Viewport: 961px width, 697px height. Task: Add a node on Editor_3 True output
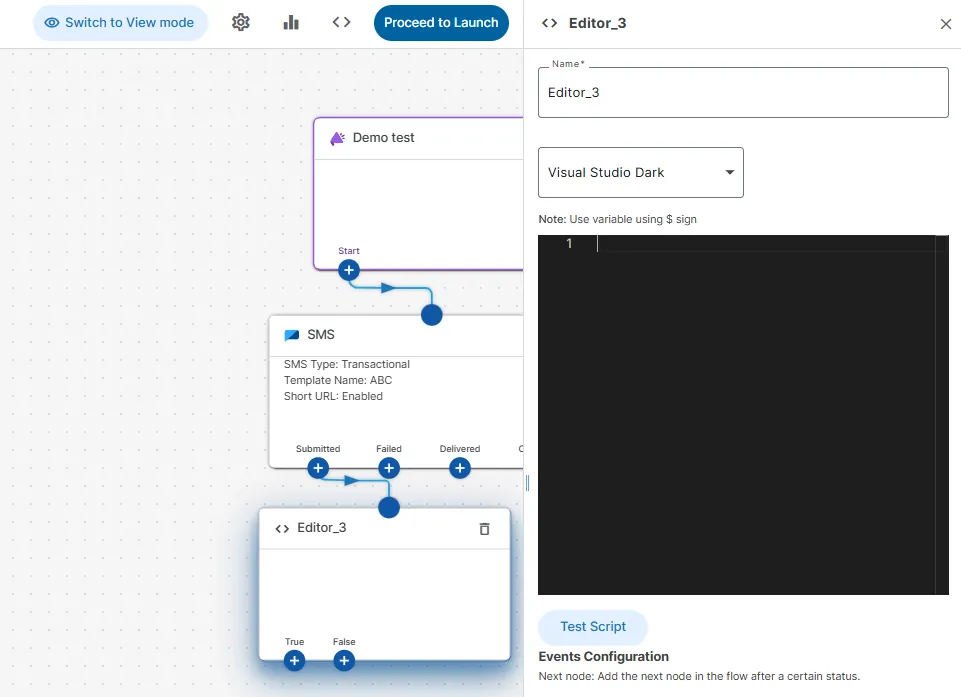coord(294,661)
